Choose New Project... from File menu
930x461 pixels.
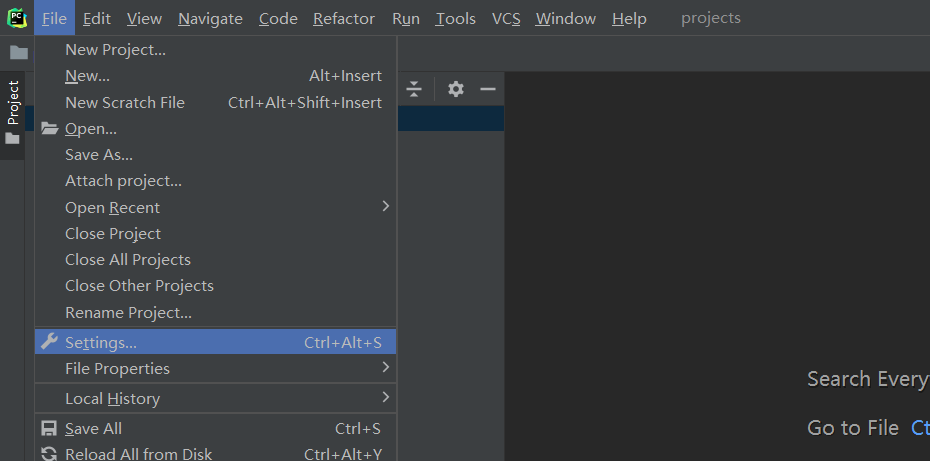215,50
